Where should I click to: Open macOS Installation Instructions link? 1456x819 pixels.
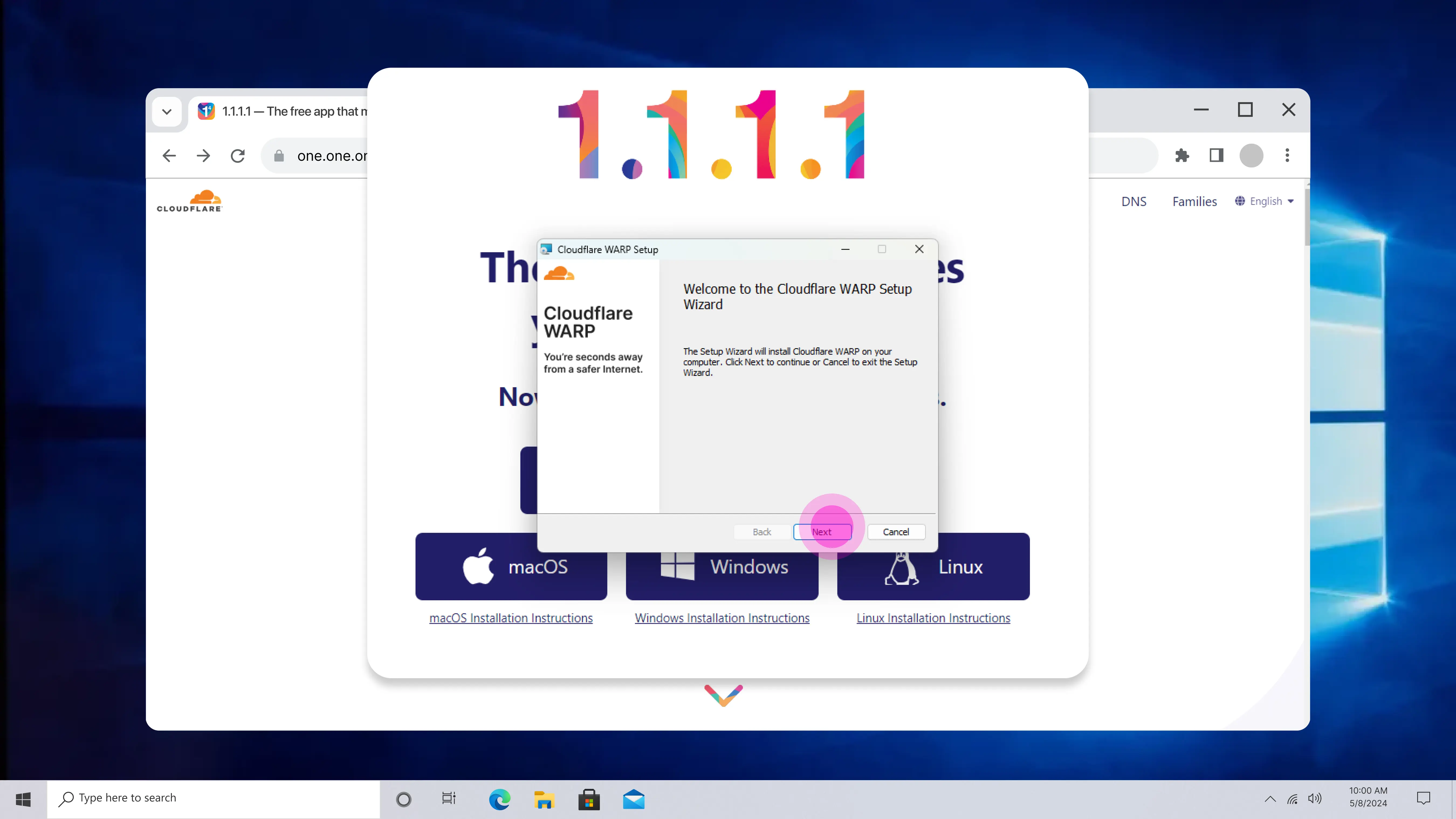(x=511, y=618)
